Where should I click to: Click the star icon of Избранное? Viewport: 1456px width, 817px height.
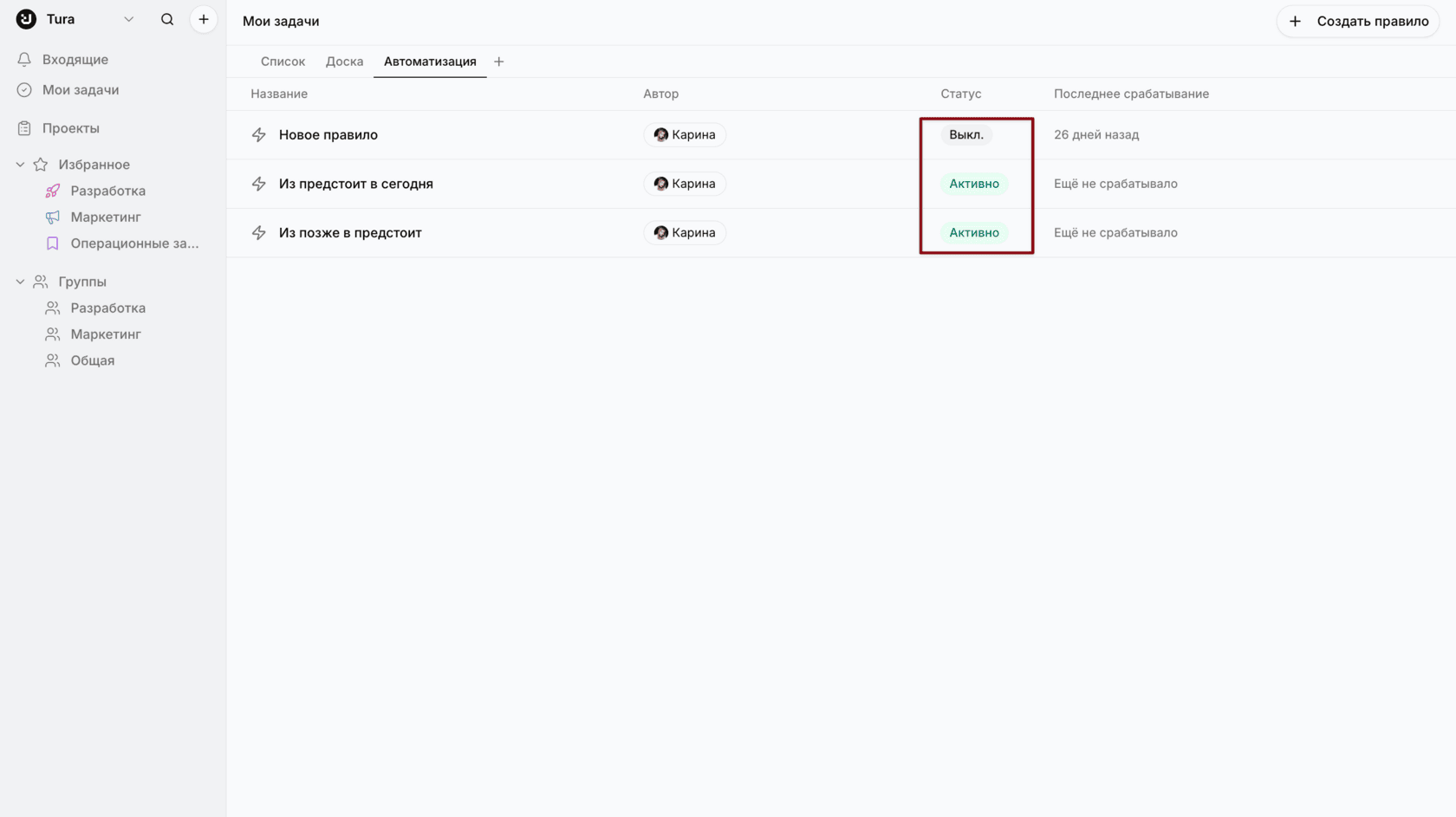41,165
